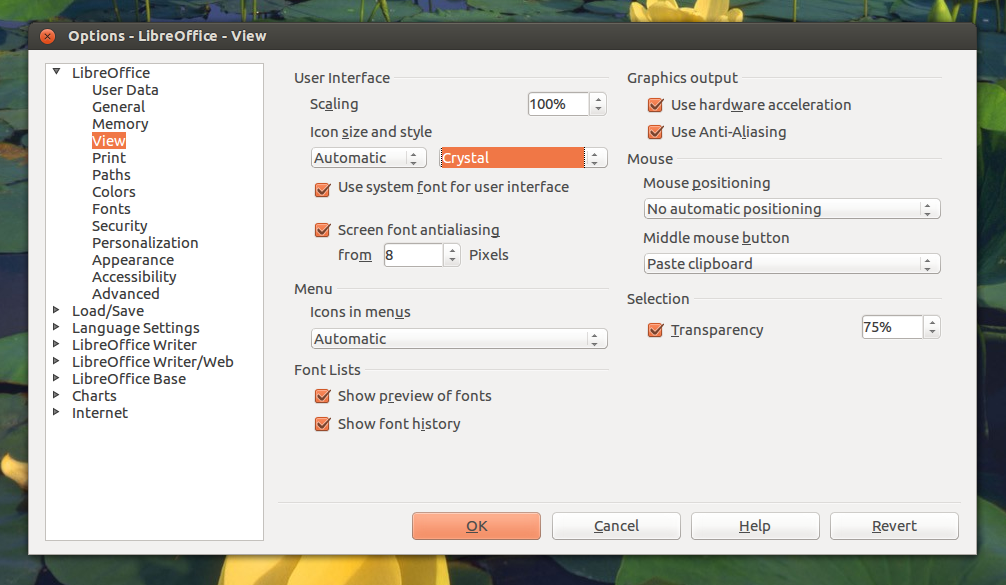Expand the Load/Save section
The image size is (1006, 585).
[x=57, y=310]
